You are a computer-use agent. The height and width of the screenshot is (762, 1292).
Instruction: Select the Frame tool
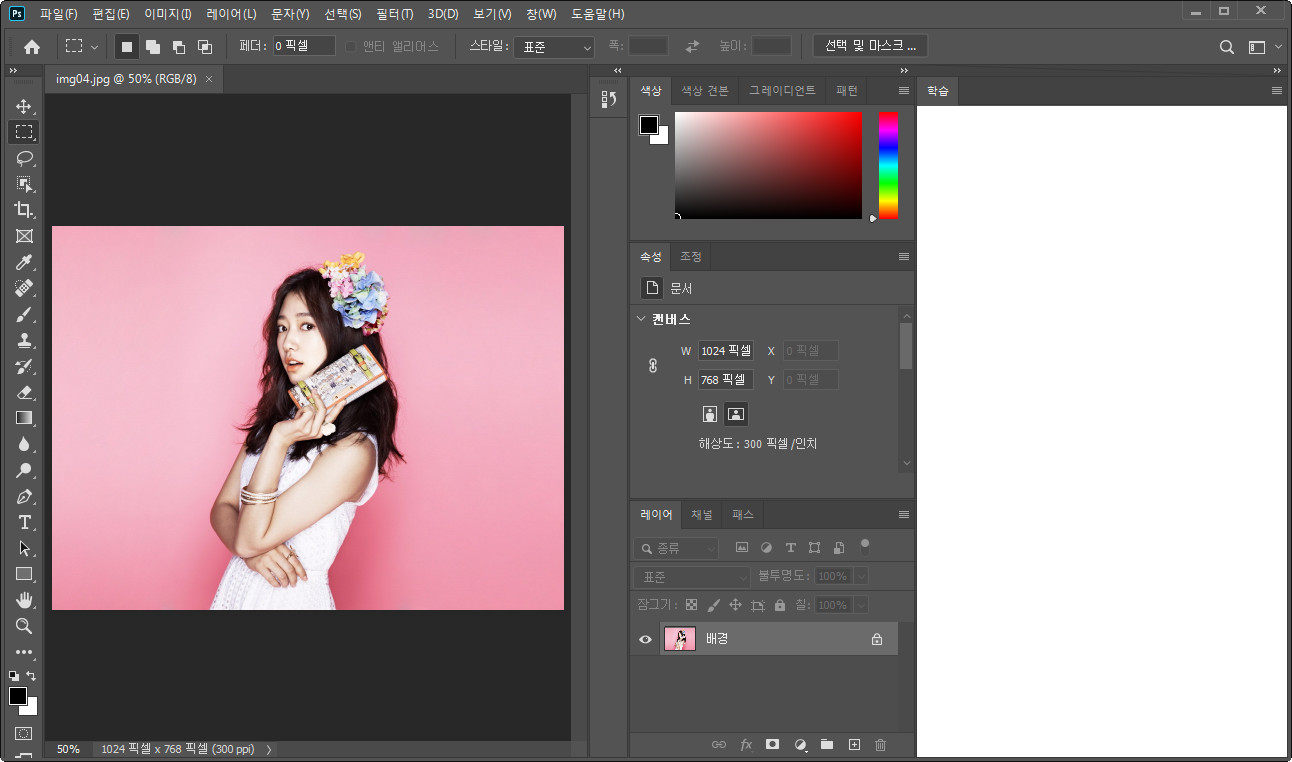point(24,236)
